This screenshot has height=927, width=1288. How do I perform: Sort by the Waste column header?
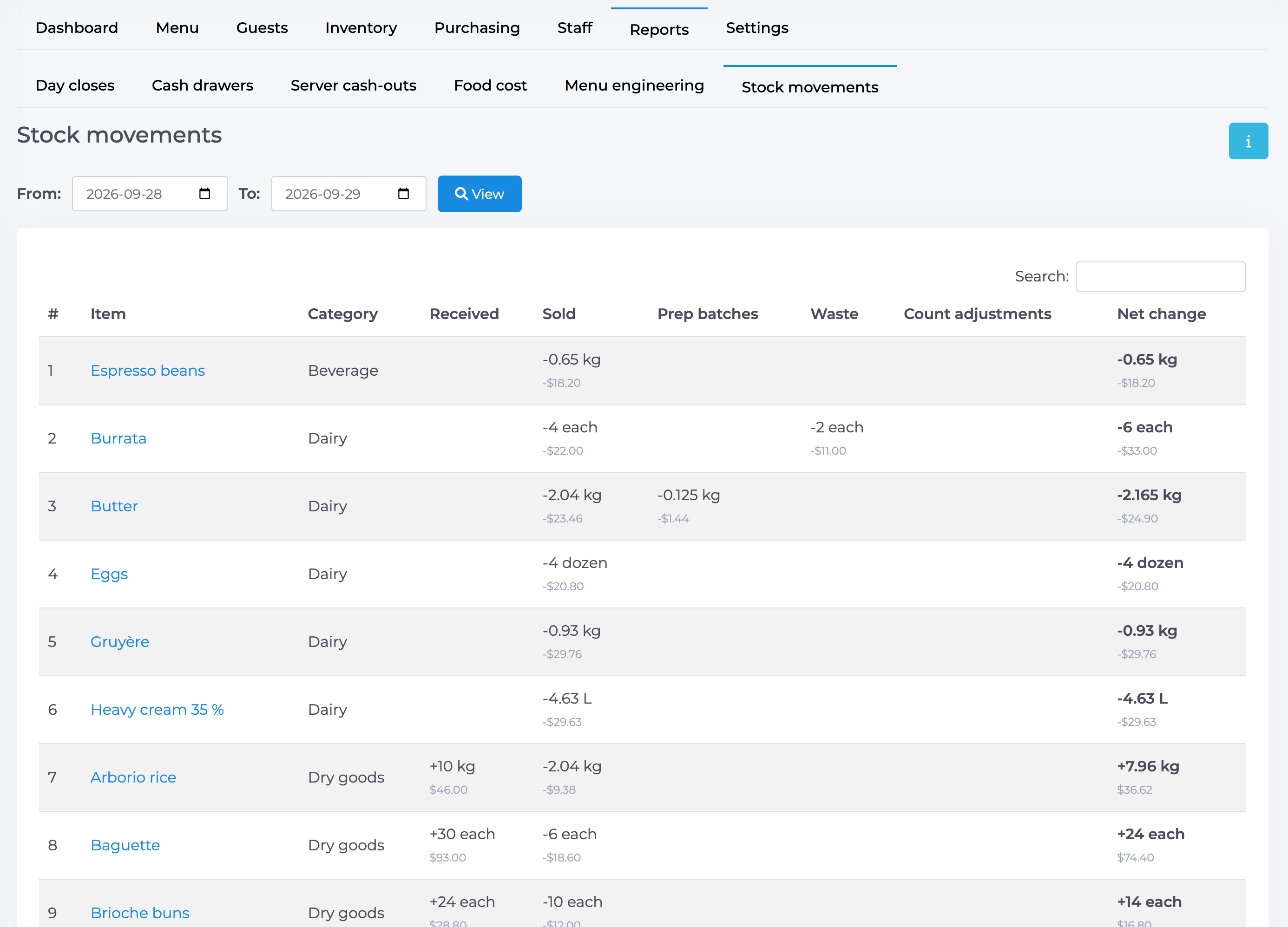(834, 313)
